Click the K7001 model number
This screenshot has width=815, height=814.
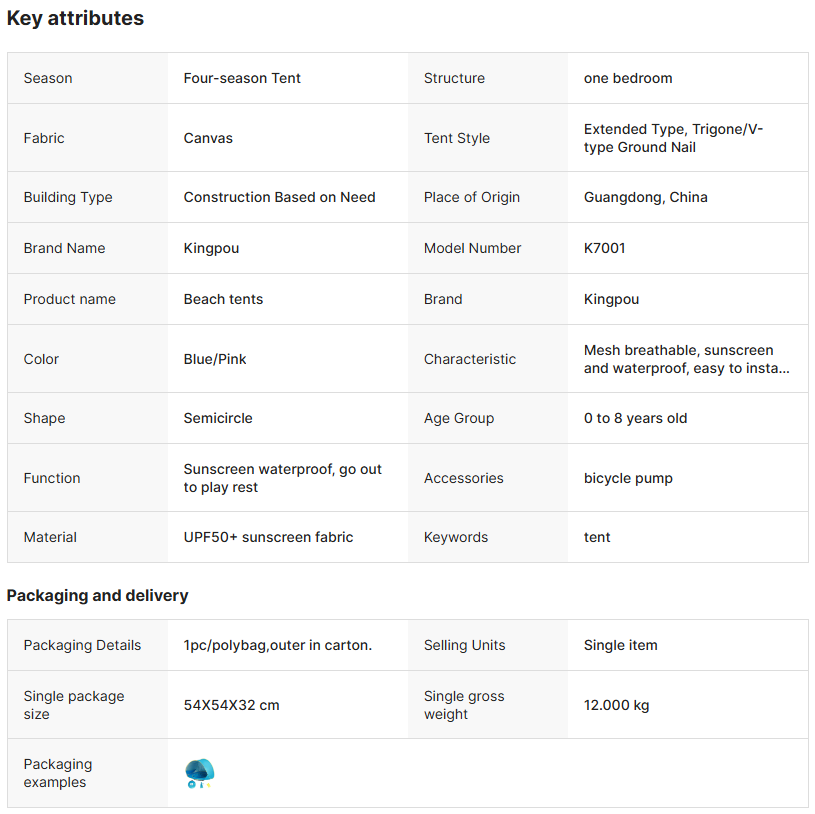pos(604,248)
